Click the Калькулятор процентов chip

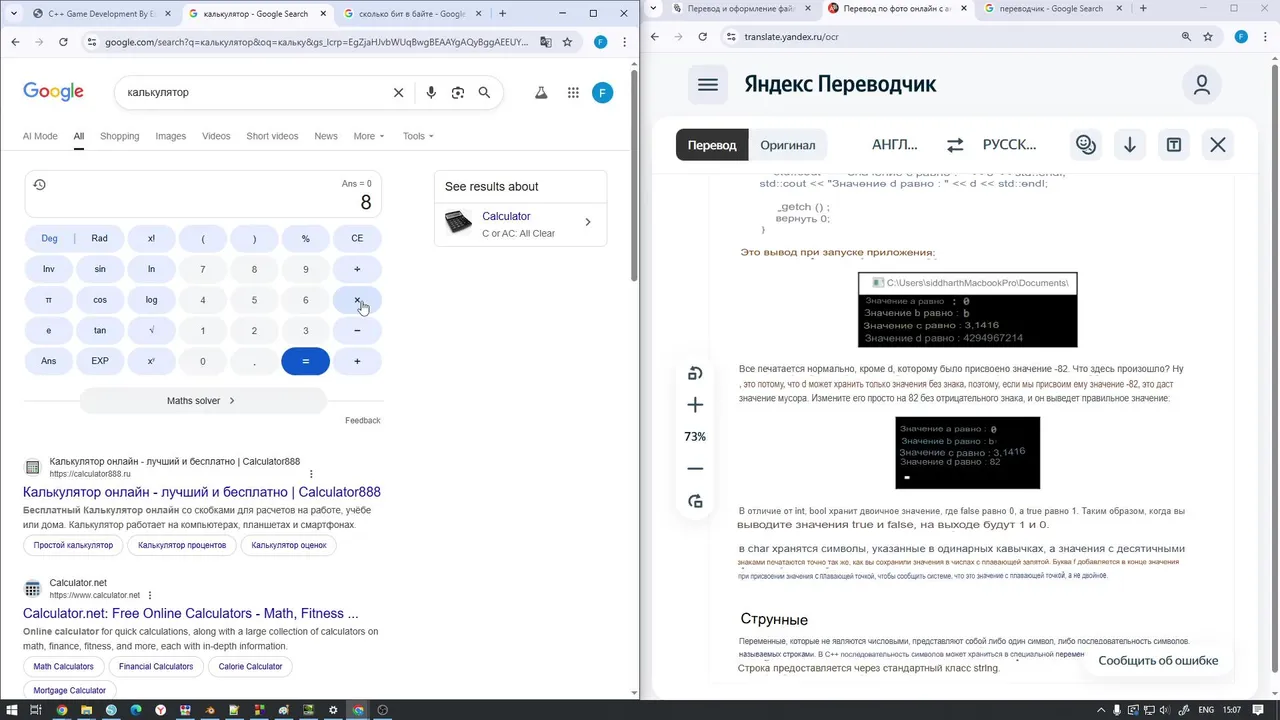pos(182,545)
